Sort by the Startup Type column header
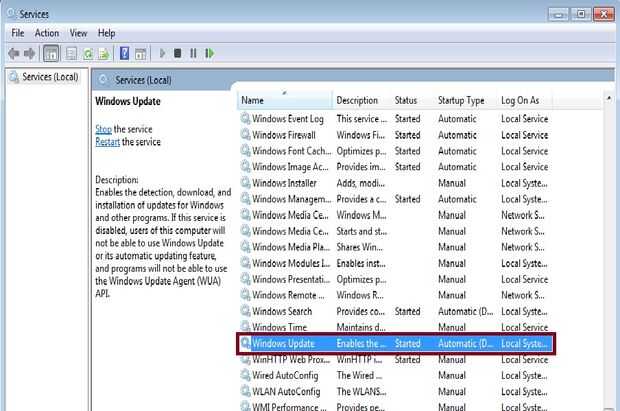The image size is (620, 411). point(465,100)
